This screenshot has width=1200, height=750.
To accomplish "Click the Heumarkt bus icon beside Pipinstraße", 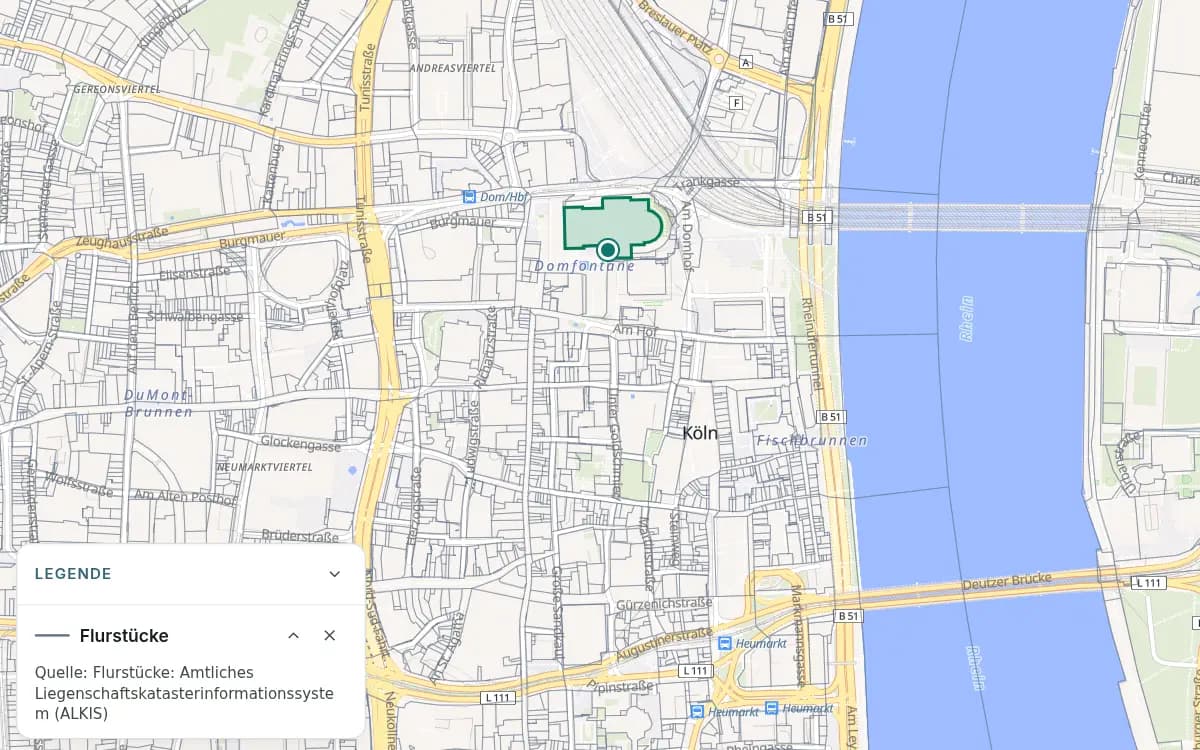I will (x=698, y=711).
